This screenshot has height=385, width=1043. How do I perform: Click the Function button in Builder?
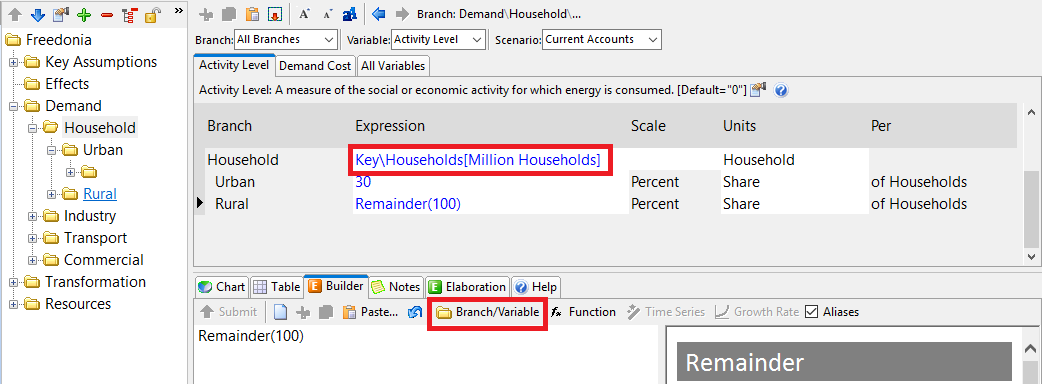(x=583, y=312)
